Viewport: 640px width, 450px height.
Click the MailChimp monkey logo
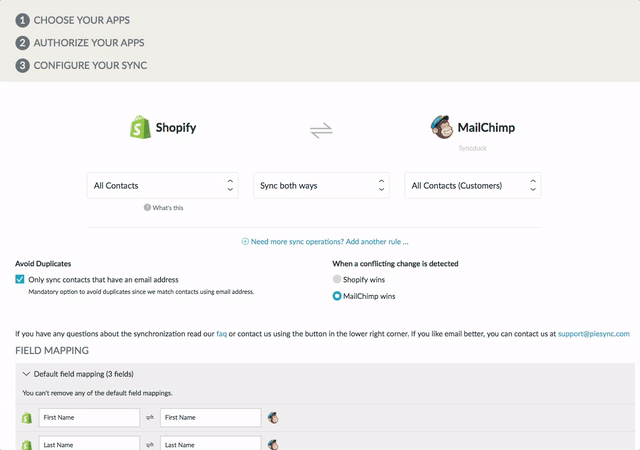point(442,127)
